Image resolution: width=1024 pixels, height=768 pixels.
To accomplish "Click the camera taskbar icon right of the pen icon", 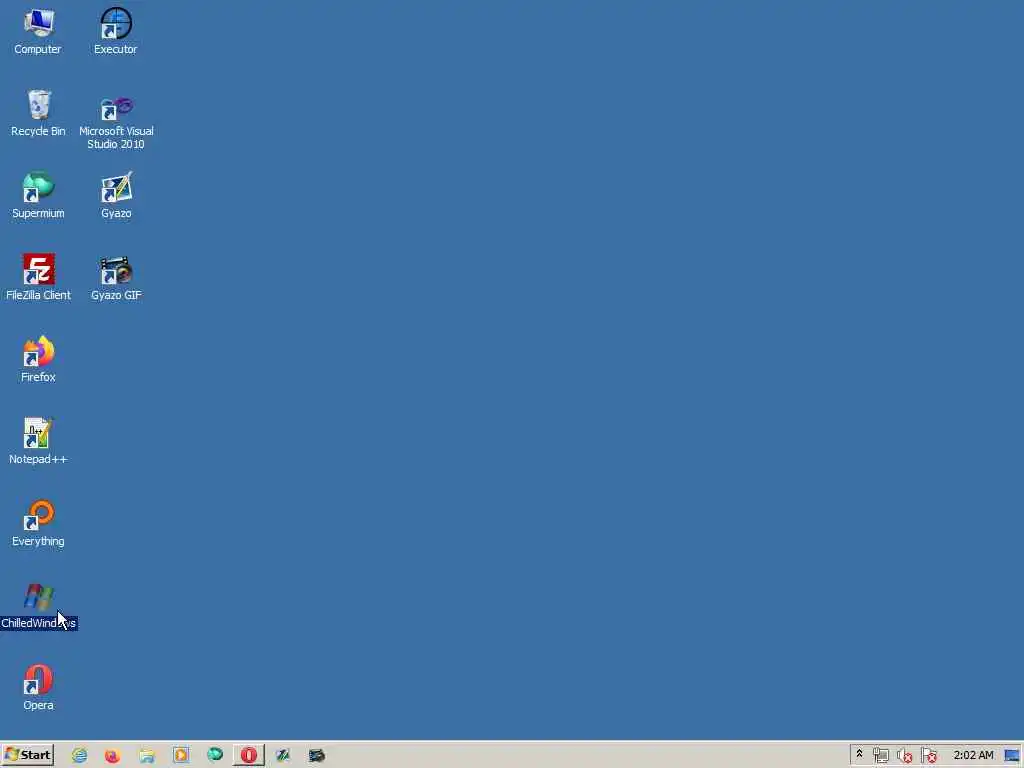I will [317, 756].
